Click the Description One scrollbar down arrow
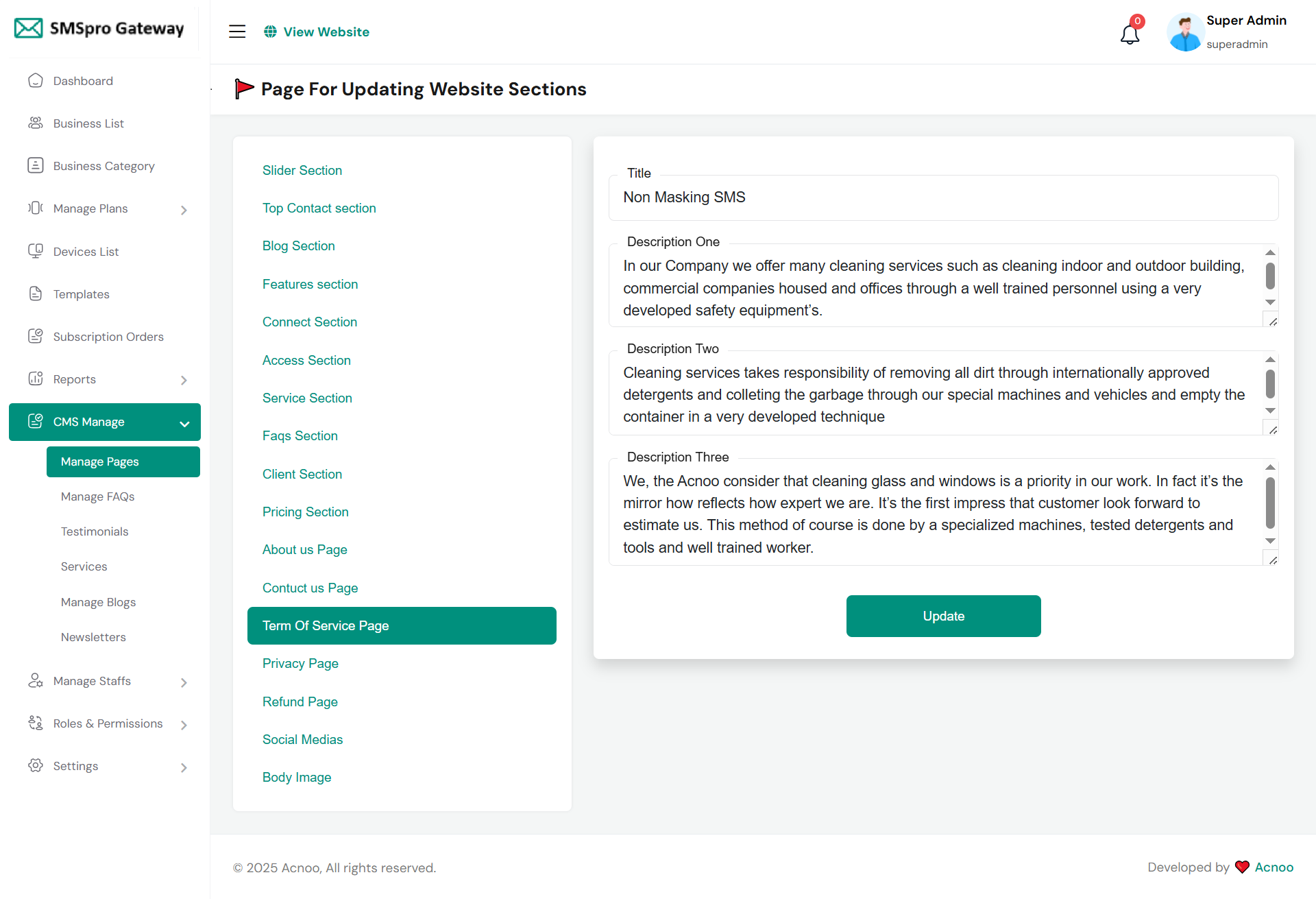Screen dimensions: 1316x899 [1270, 302]
